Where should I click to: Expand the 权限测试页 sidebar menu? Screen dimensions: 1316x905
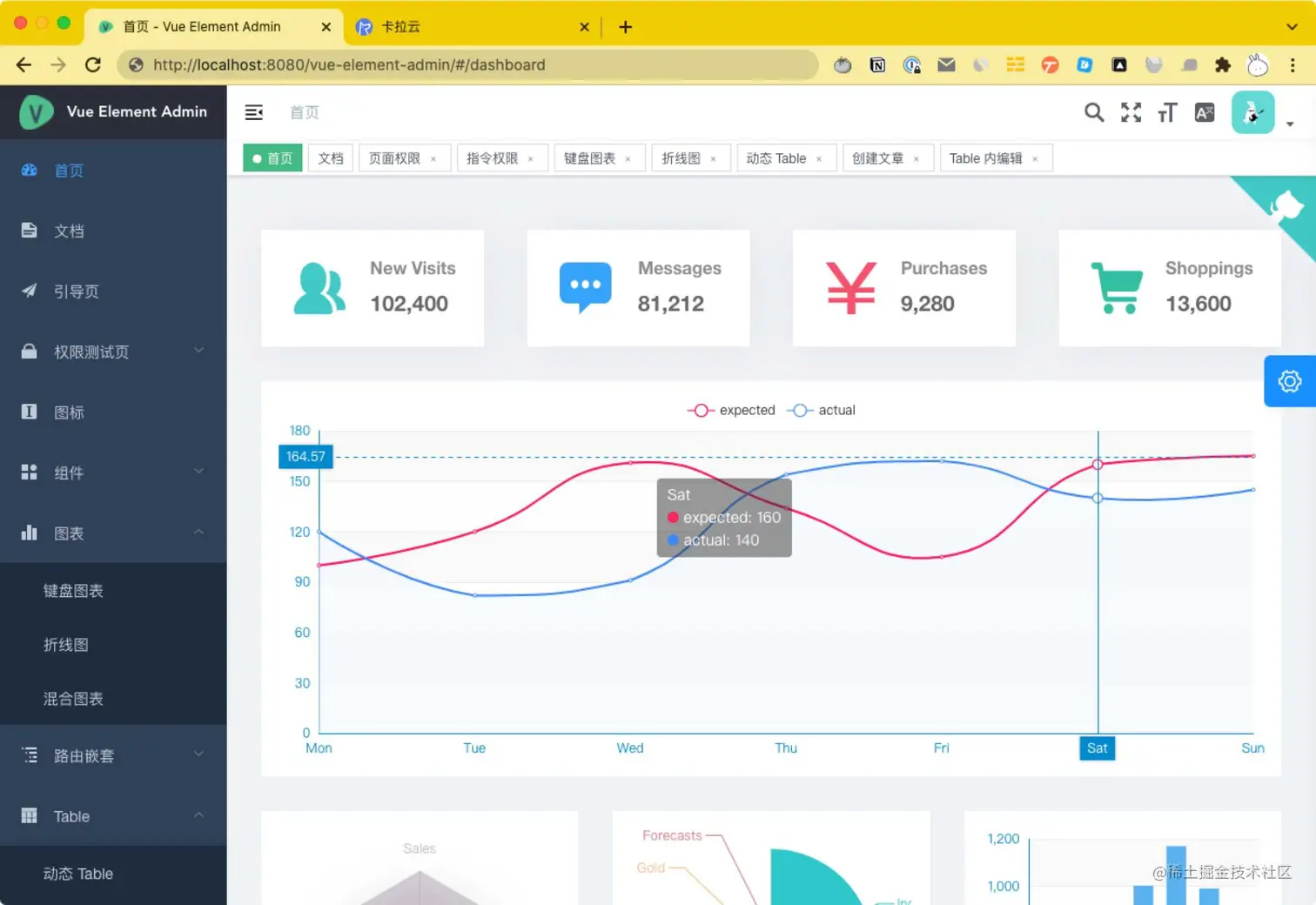(113, 352)
